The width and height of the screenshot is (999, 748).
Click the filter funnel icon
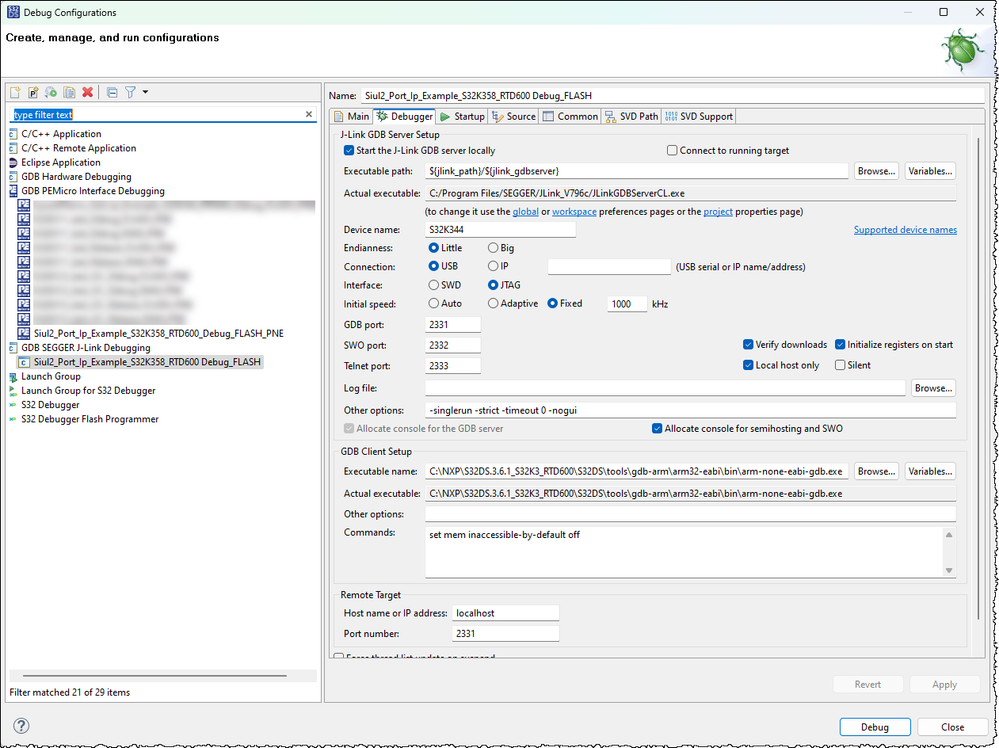tap(130, 92)
